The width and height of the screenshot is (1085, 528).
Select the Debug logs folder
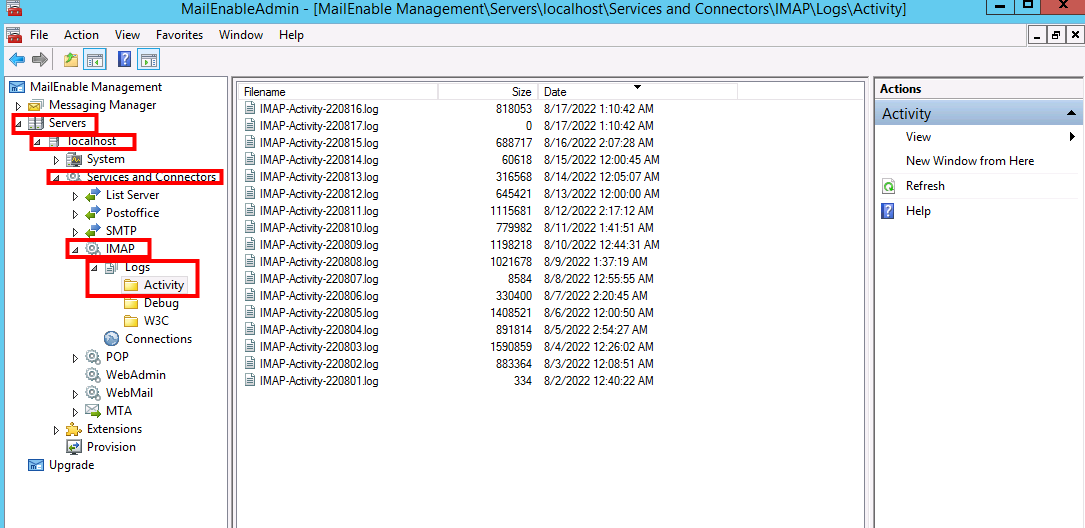(161, 303)
